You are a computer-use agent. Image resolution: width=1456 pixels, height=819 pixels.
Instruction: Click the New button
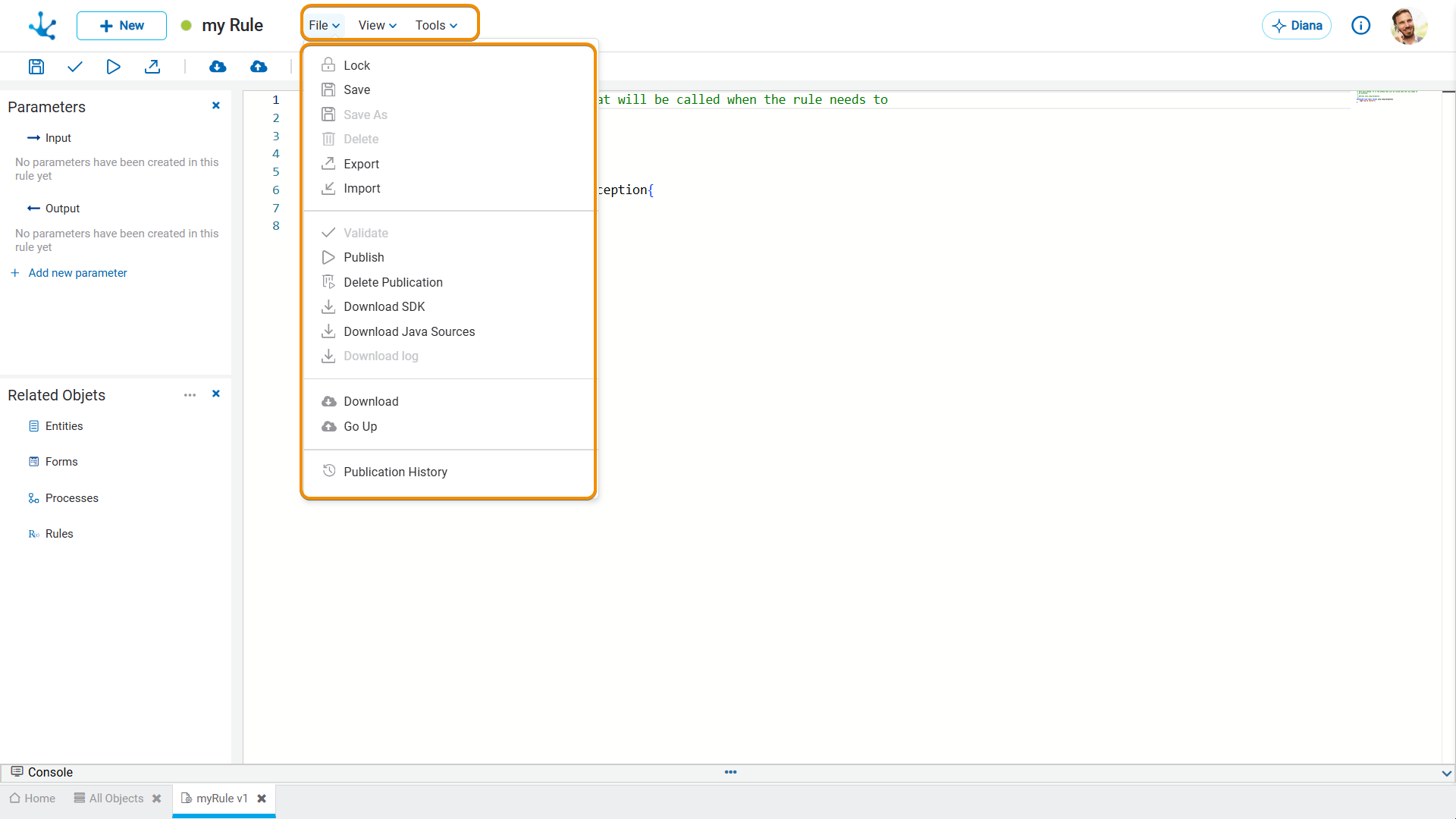(x=121, y=26)
